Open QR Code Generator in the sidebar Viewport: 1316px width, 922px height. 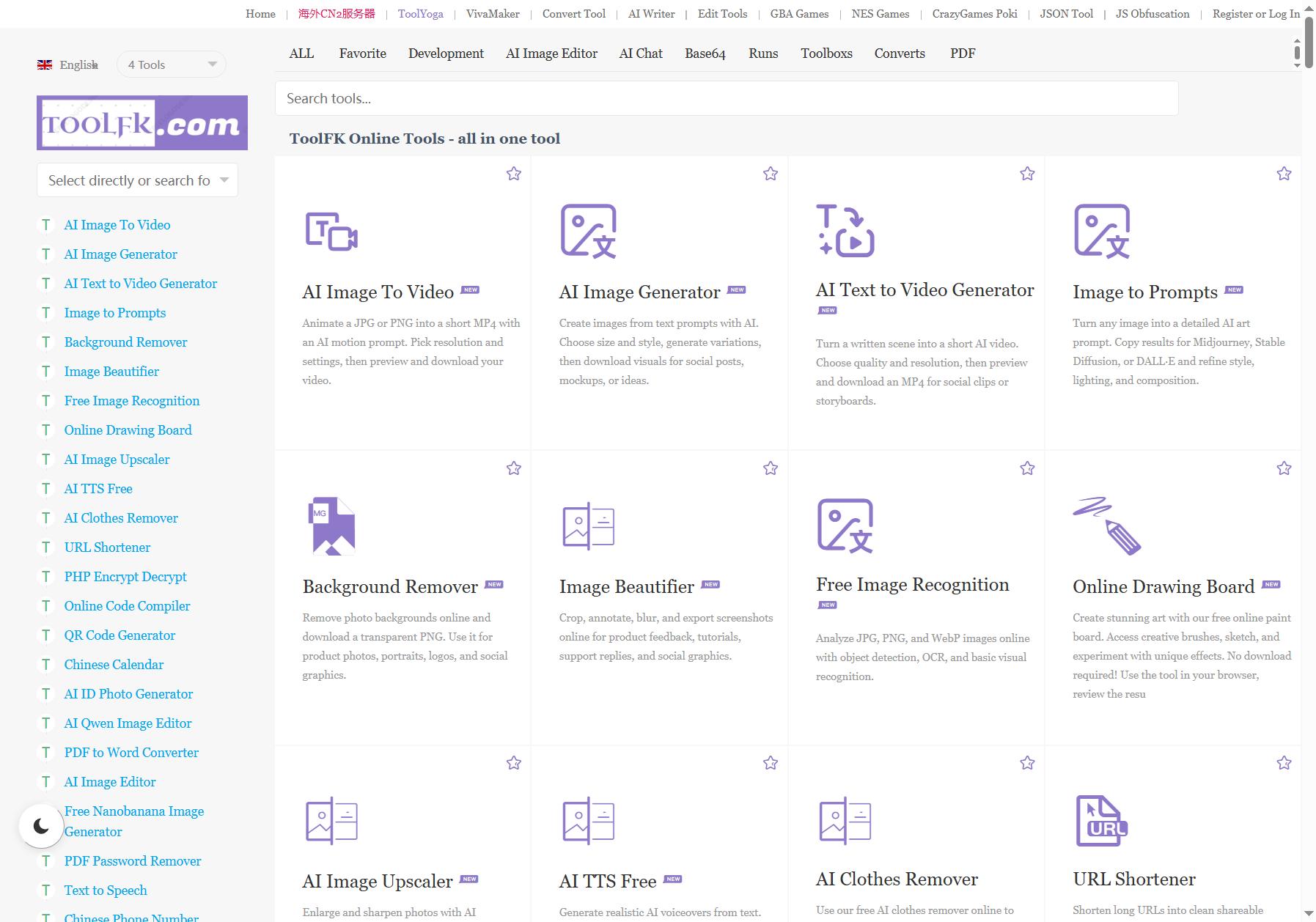click(x=120, y=635)
